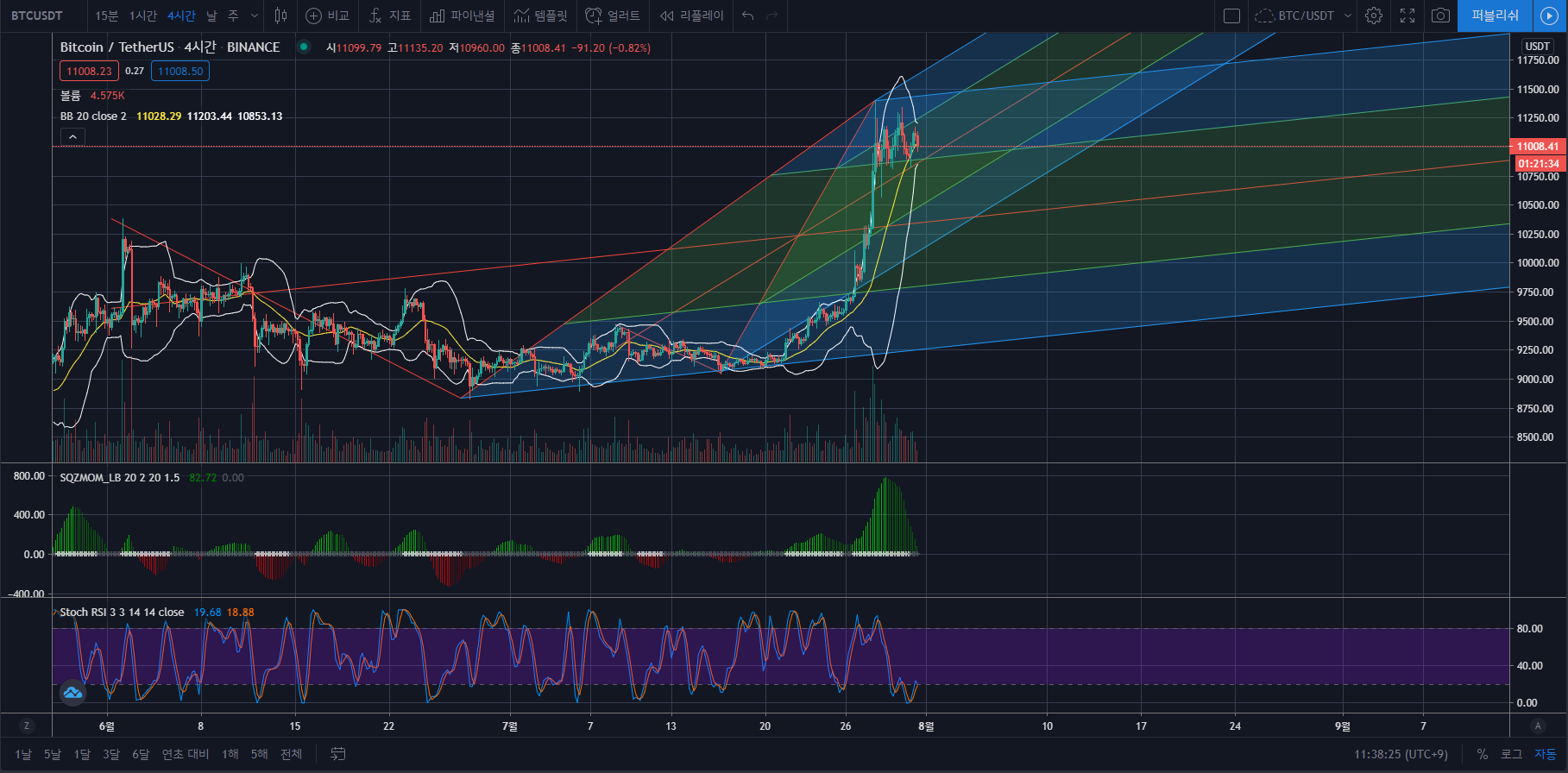Select the Stoch RSI indicator legend
This screenshot has height=773, width=1568.
(x=122, y=613)
